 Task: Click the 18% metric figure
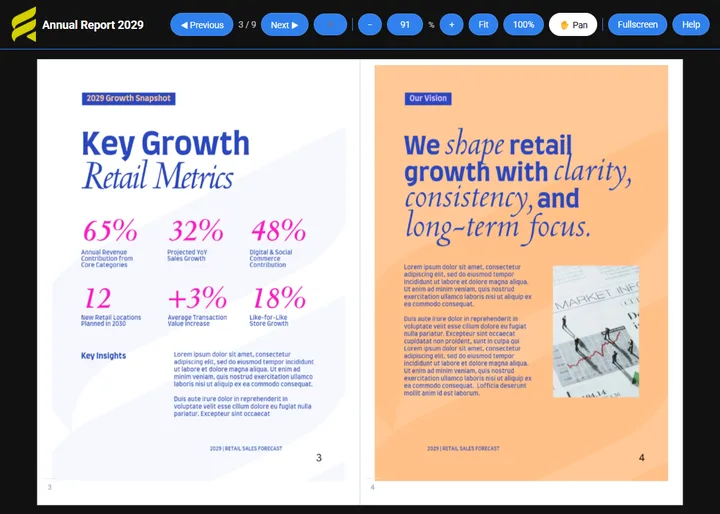[279, 298]
